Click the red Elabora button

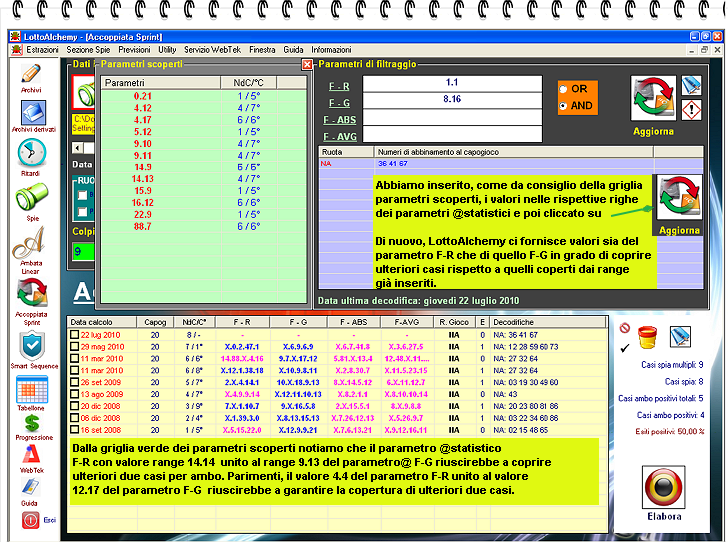point(663,487)
